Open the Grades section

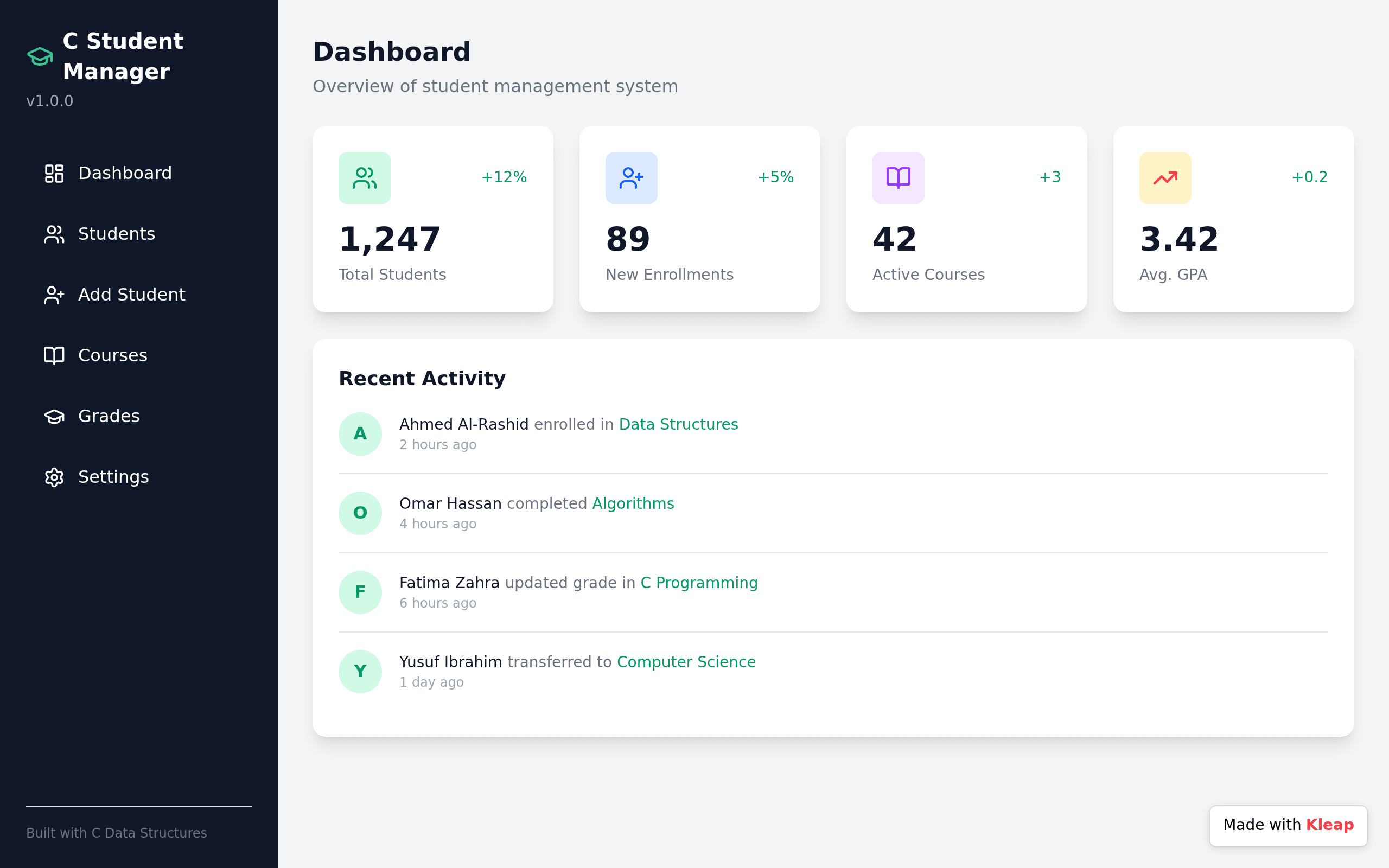point(139,416)
